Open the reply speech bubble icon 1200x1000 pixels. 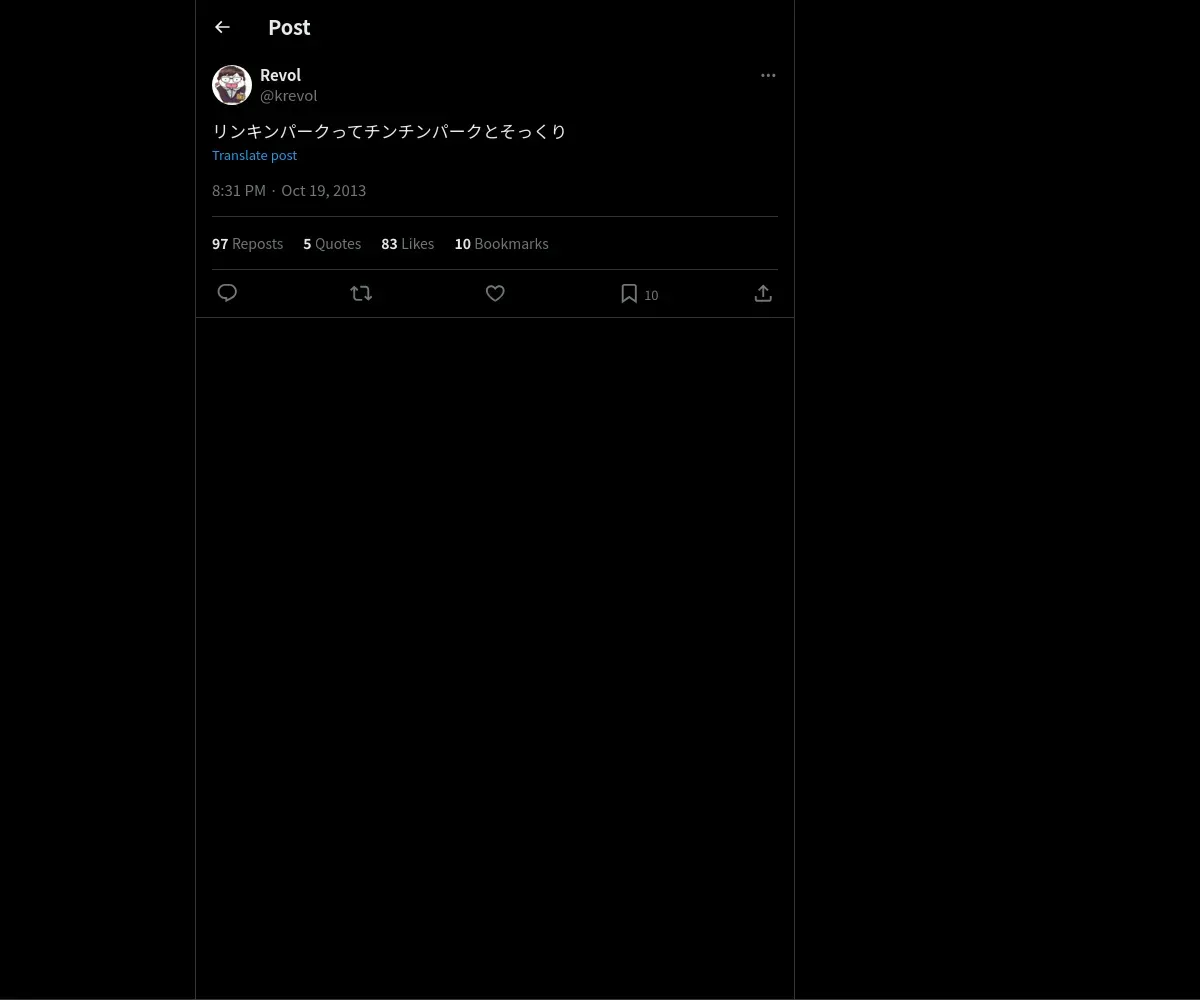click(227, 293)
